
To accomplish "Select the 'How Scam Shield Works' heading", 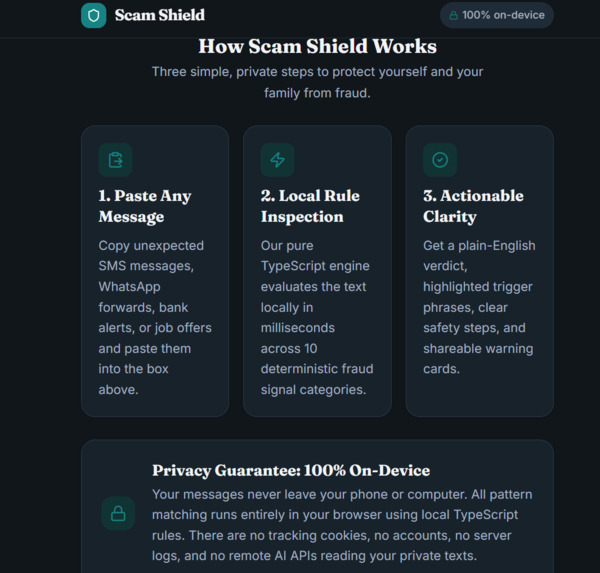I will coord(317,46).
